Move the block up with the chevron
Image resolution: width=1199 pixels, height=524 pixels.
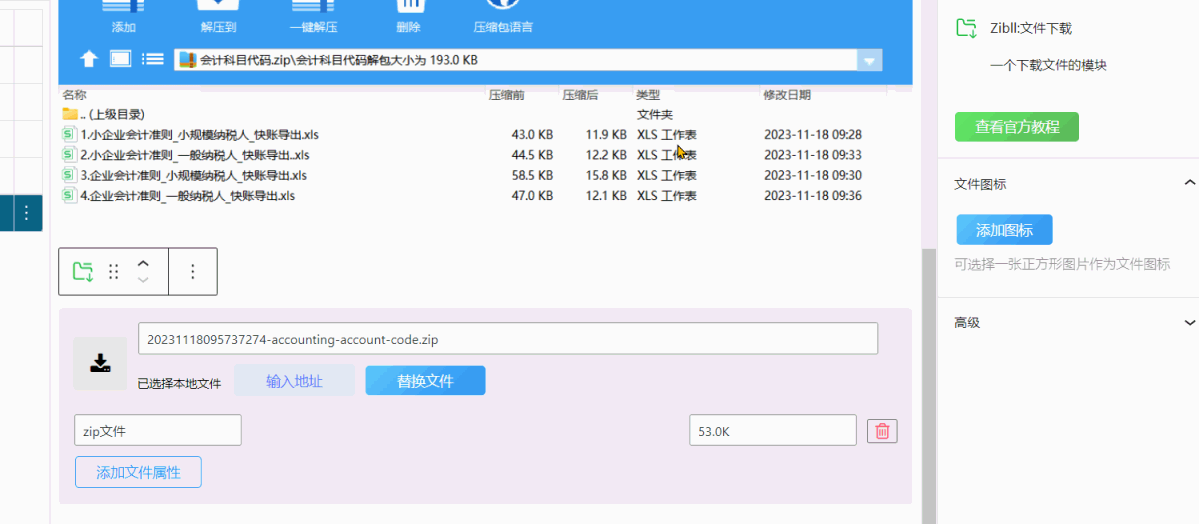click(x=143, y=262)
